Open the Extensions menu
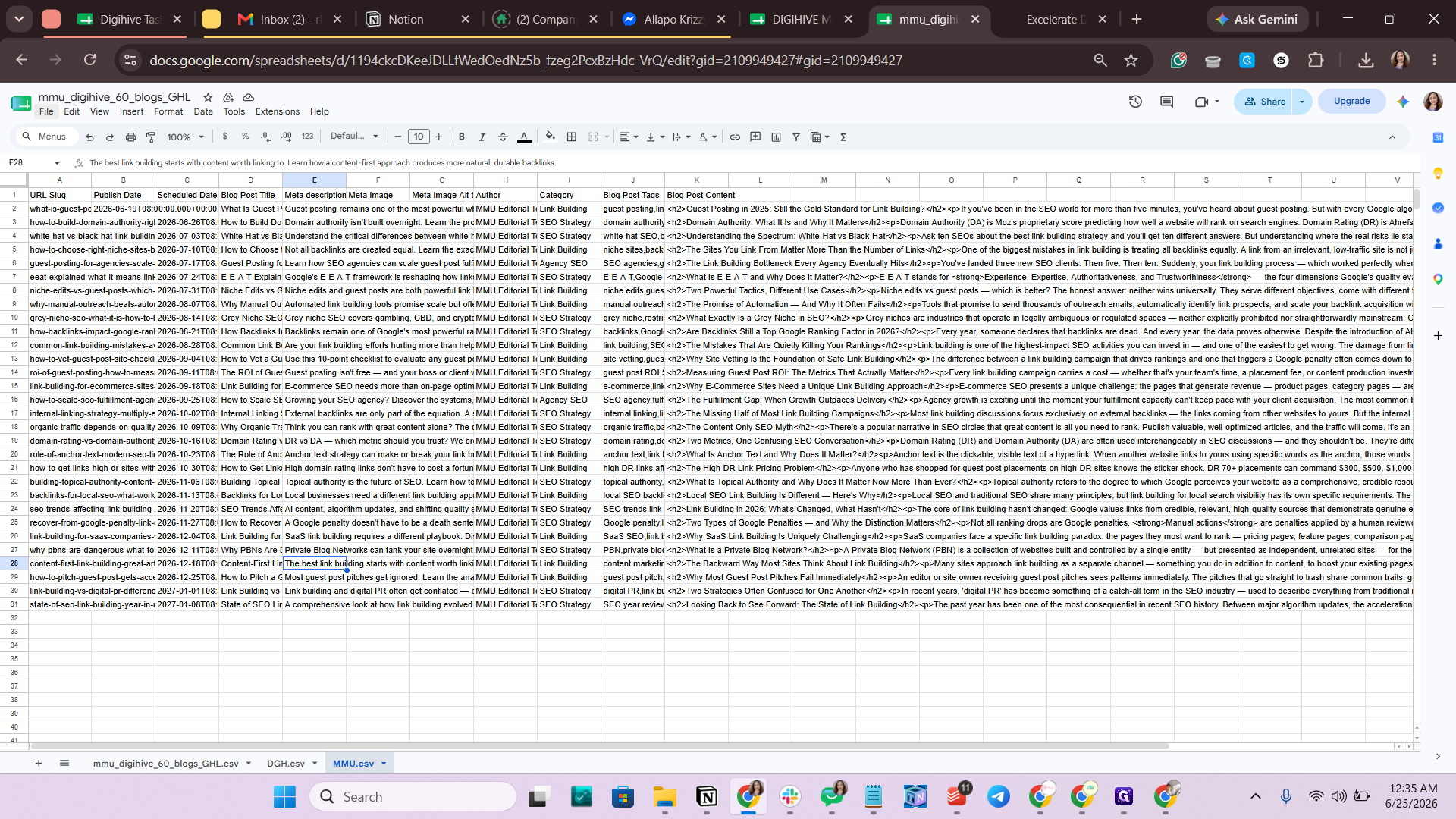This screenshot has height=819, width=1456. (278, 111)
